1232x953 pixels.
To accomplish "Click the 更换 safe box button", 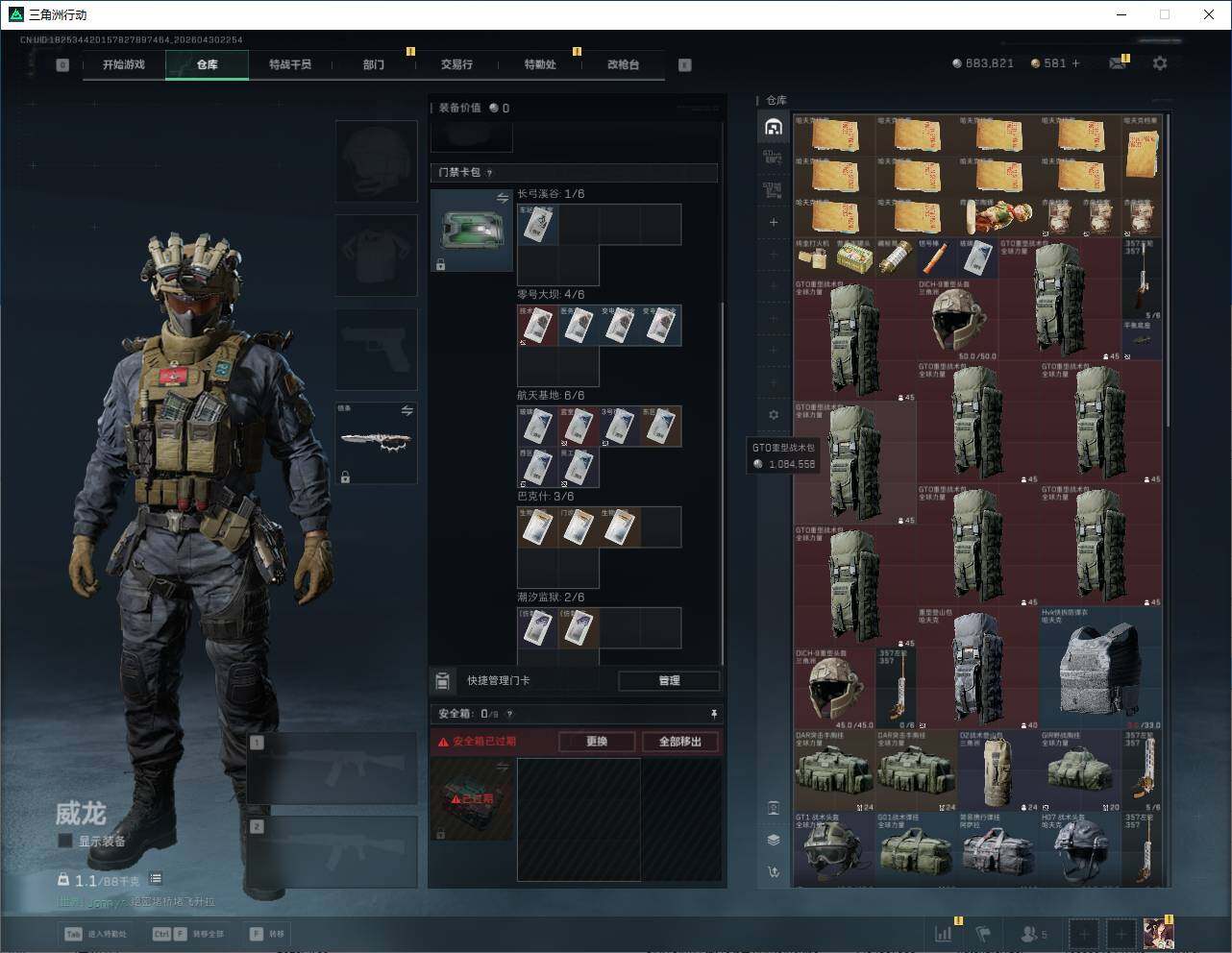I will 597,742.
